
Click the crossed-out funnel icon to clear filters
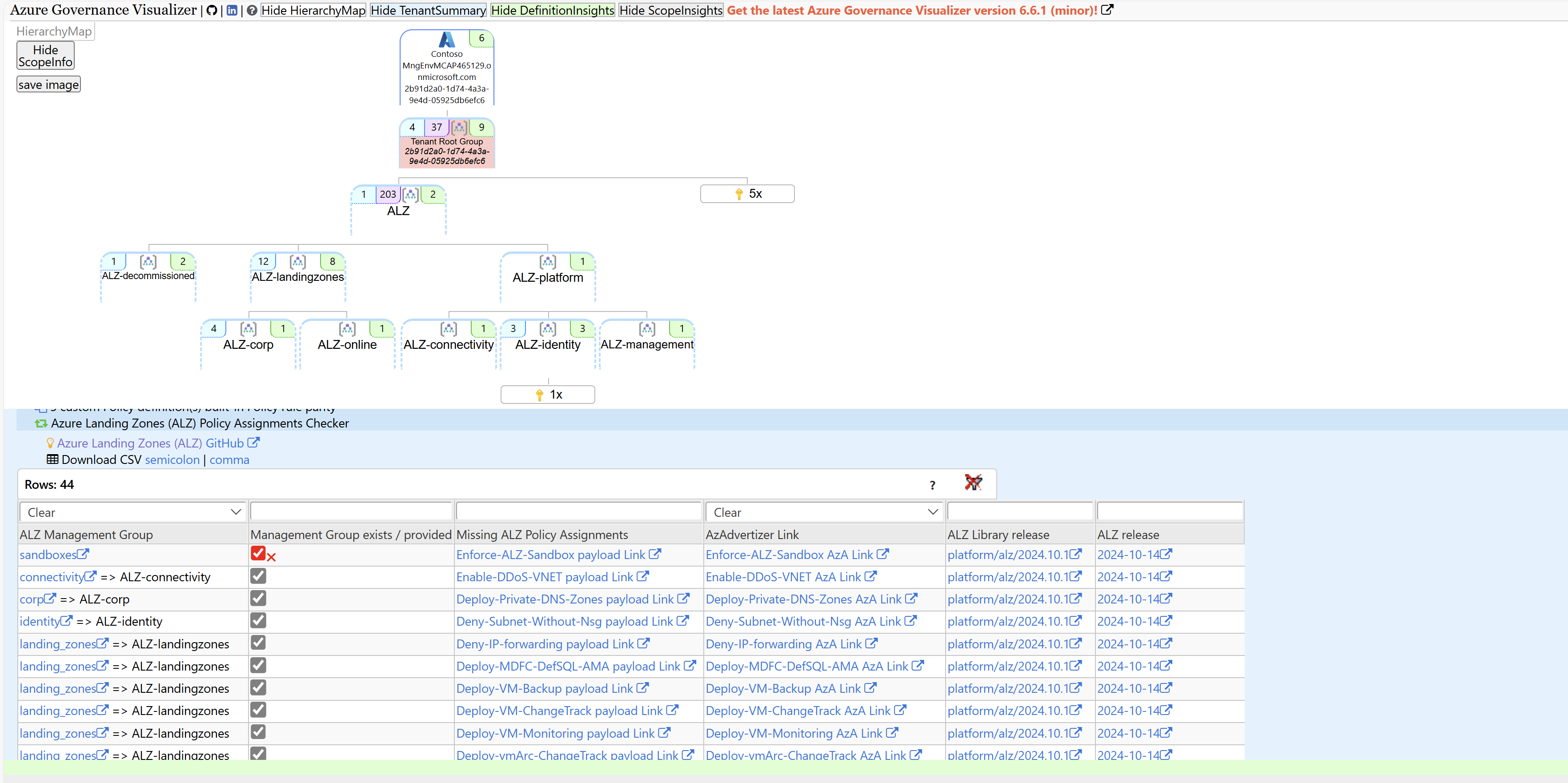973,483
